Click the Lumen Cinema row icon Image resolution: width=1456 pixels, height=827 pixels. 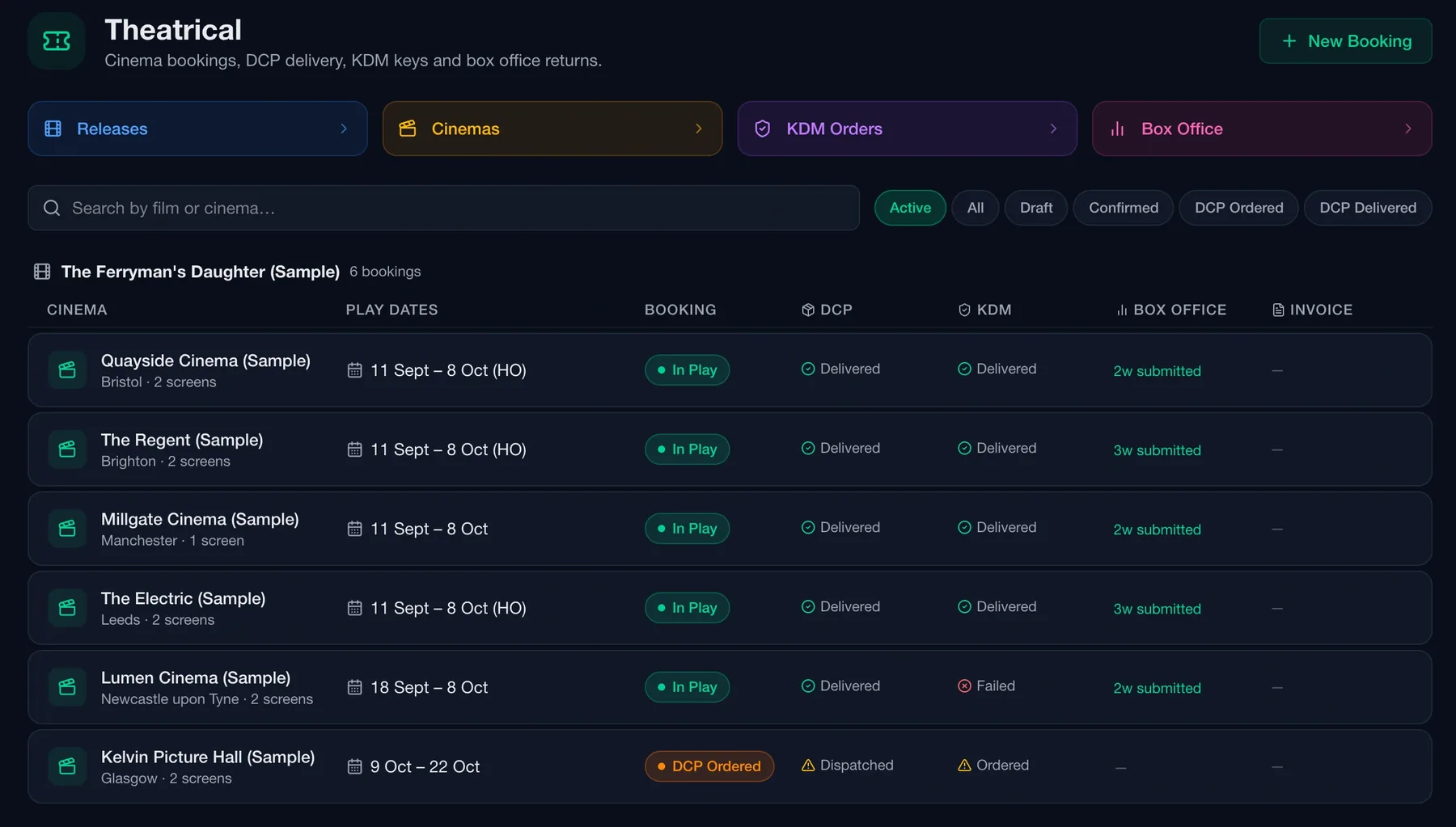tap(67, 687)
